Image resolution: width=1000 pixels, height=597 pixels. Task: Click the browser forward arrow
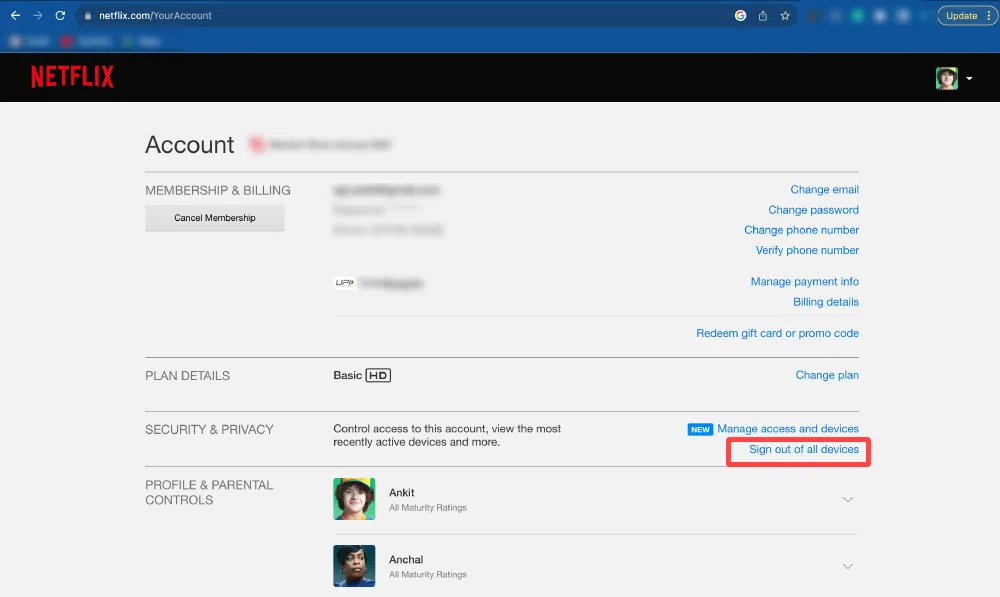point(38,15)
